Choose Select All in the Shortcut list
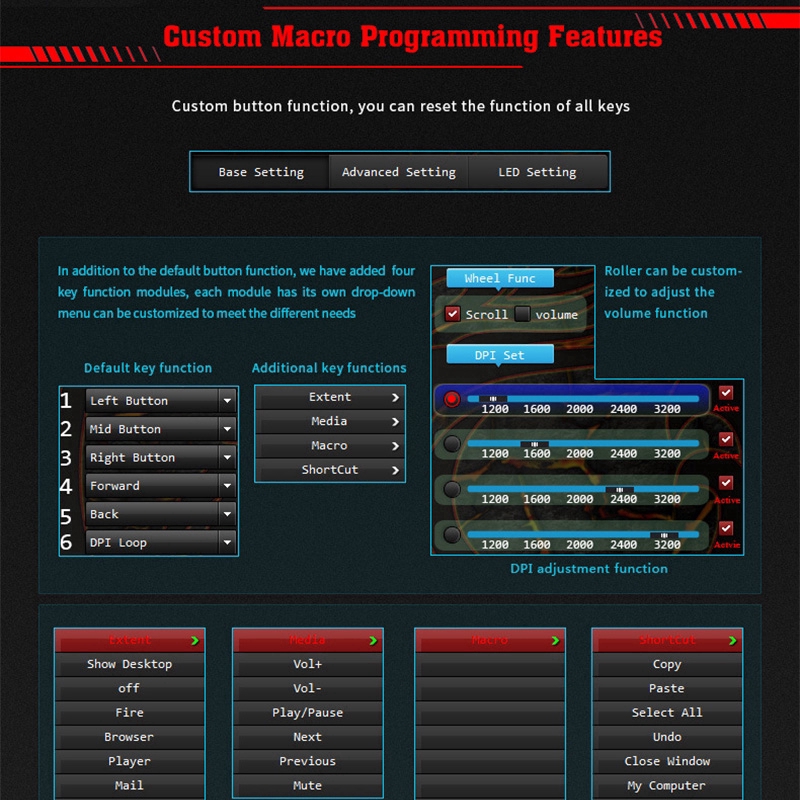This screenshot has width=800, height=800. [667, 713]
